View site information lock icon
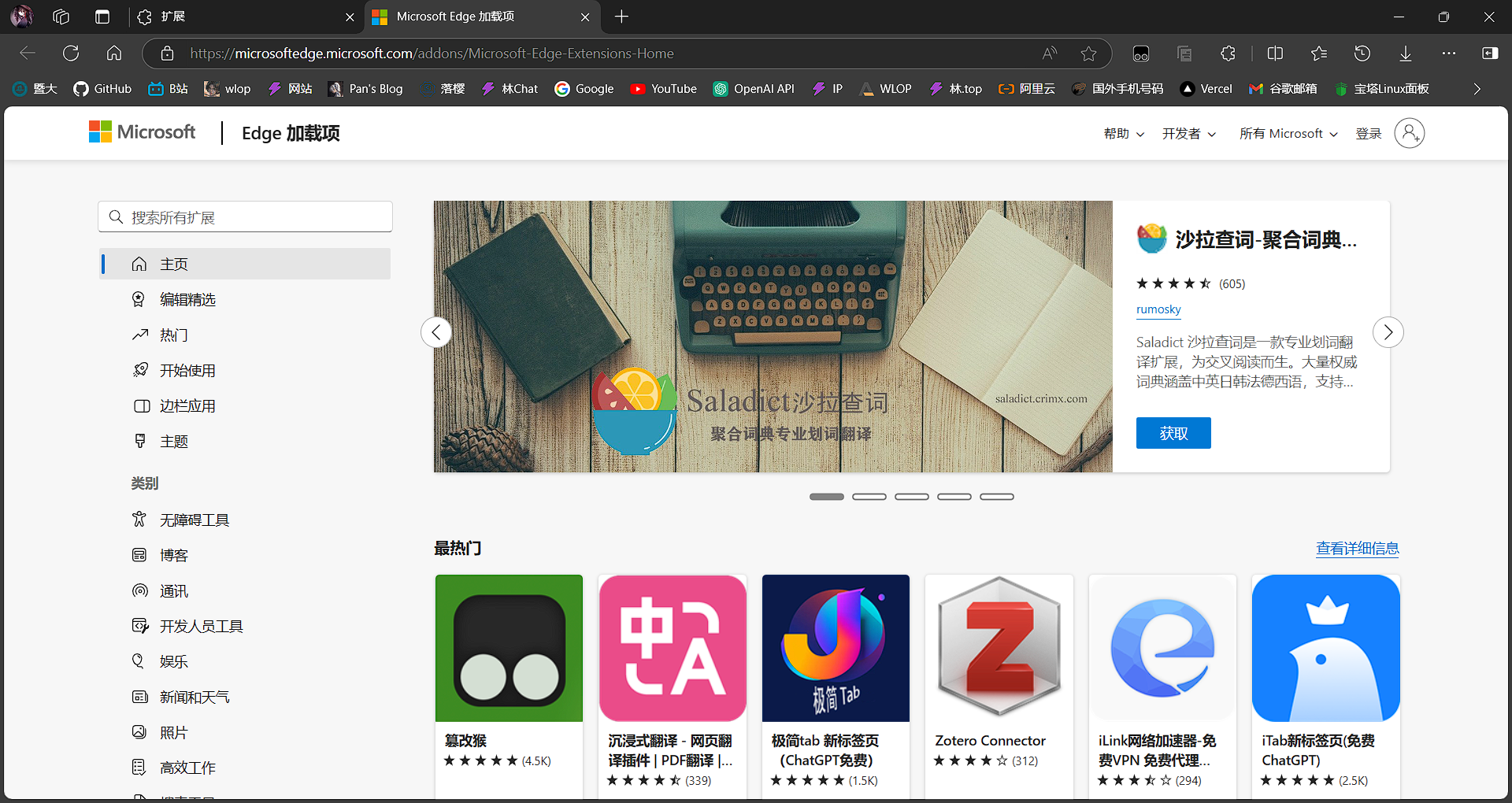The image size is (1512, 803). (167, 54)
